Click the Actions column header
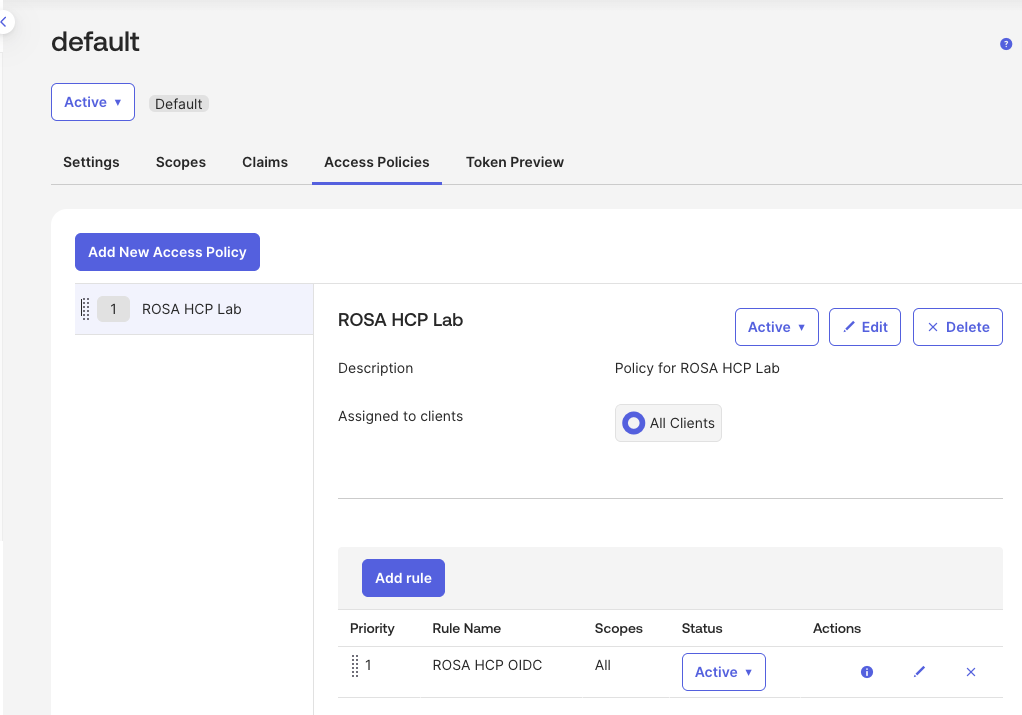 (837, 628)
